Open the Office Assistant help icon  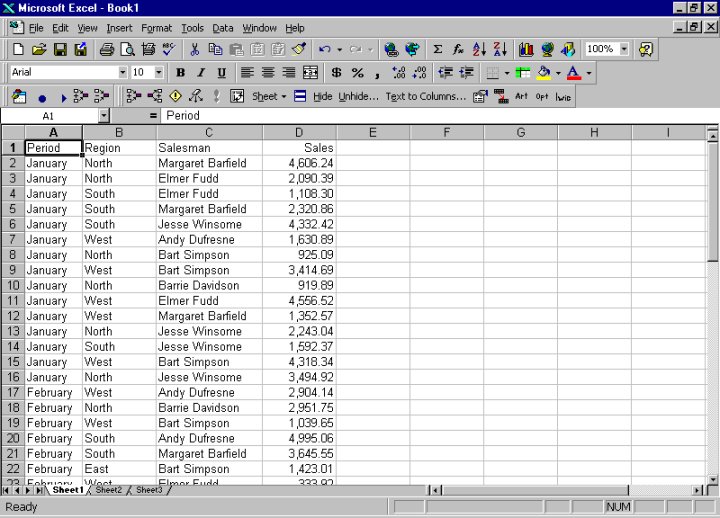(x=646, y=49)
